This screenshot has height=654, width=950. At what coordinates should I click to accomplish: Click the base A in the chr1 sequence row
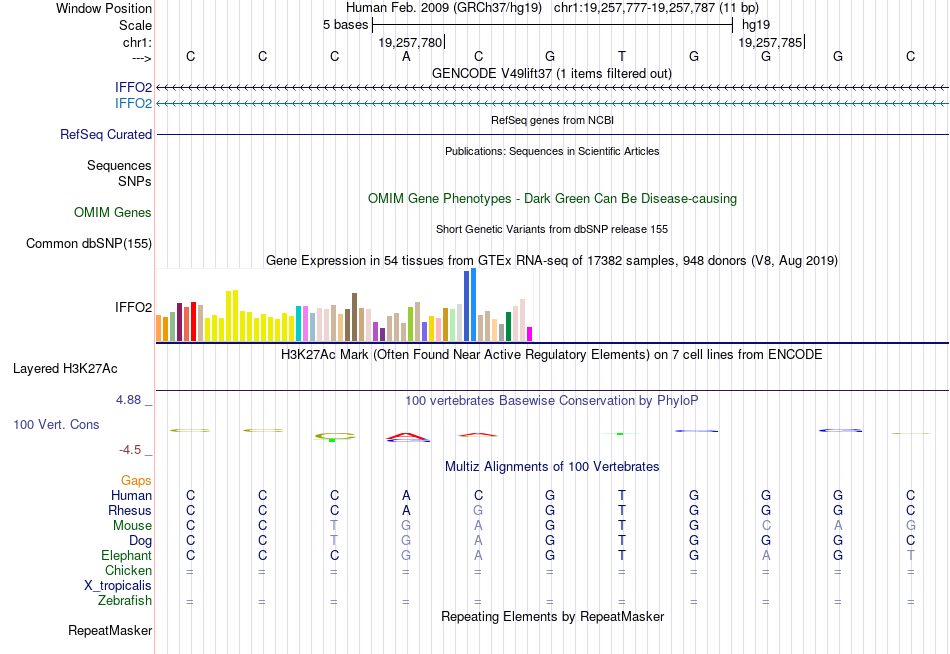406,56
